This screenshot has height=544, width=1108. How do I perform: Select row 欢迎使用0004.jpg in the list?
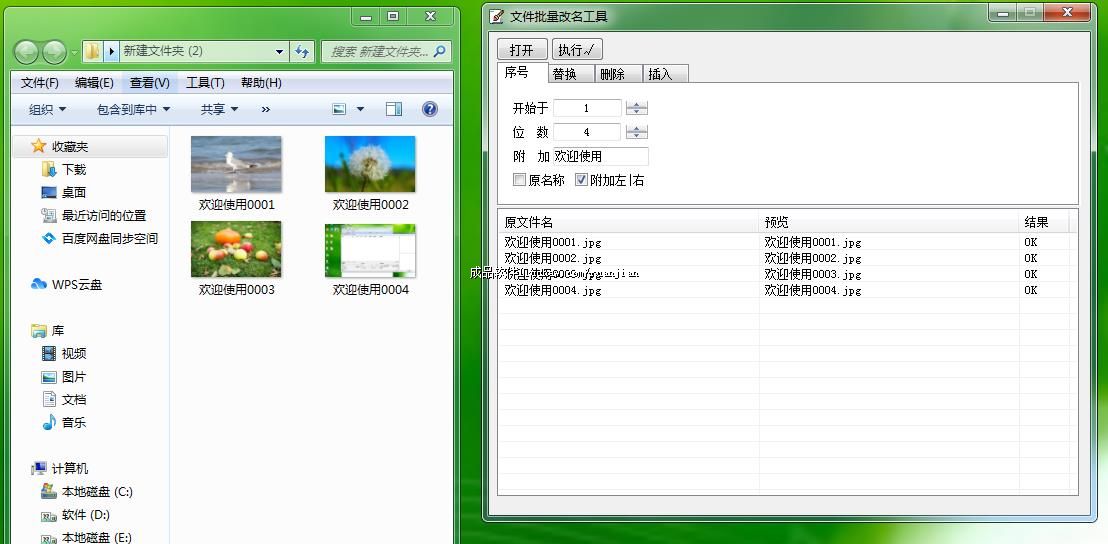pyautogui.click(x=784, y=290)
